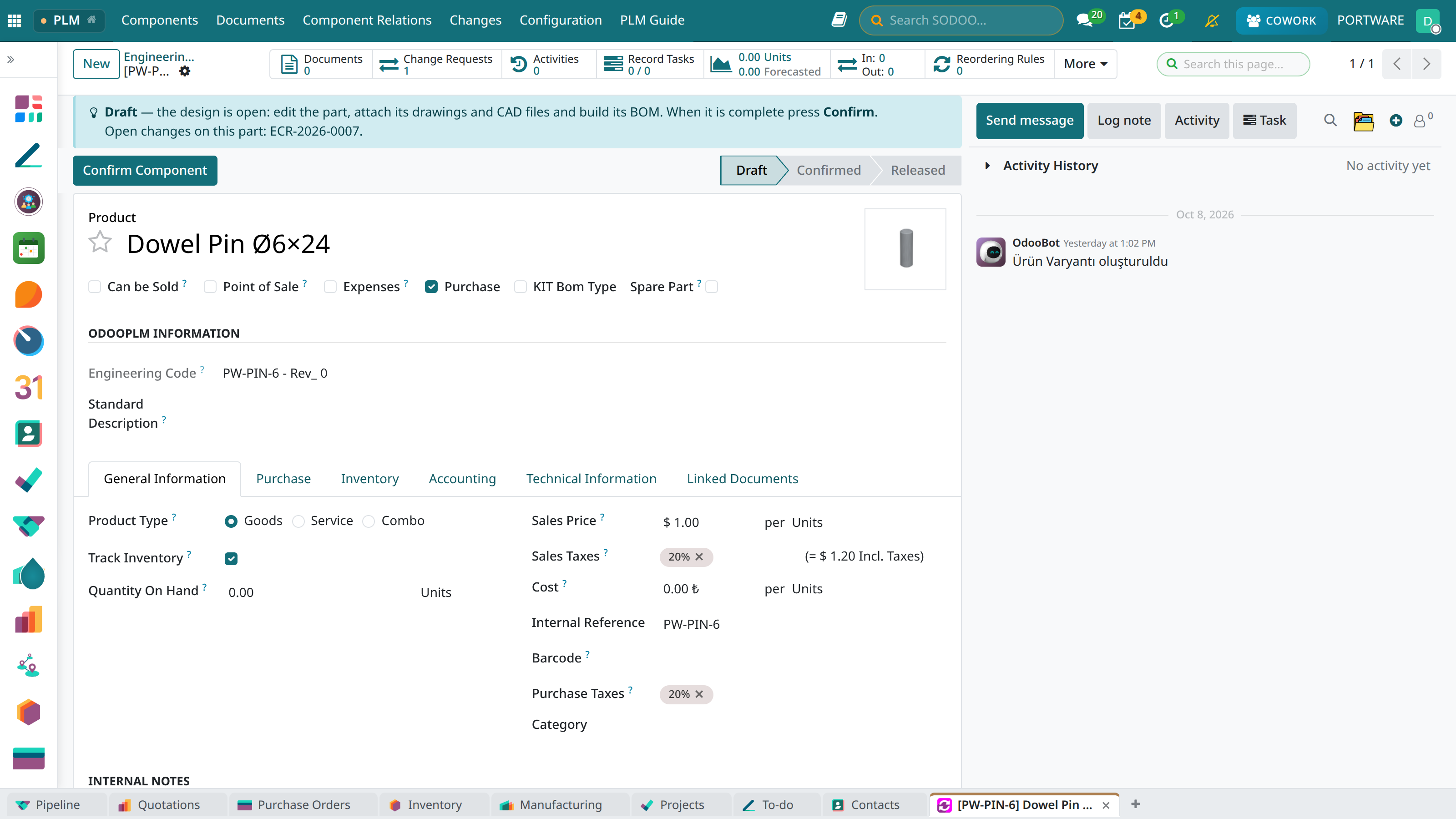Screen dimensions: 1456x819
Task: Open the Component Relations menu
Action: (367, 20)
